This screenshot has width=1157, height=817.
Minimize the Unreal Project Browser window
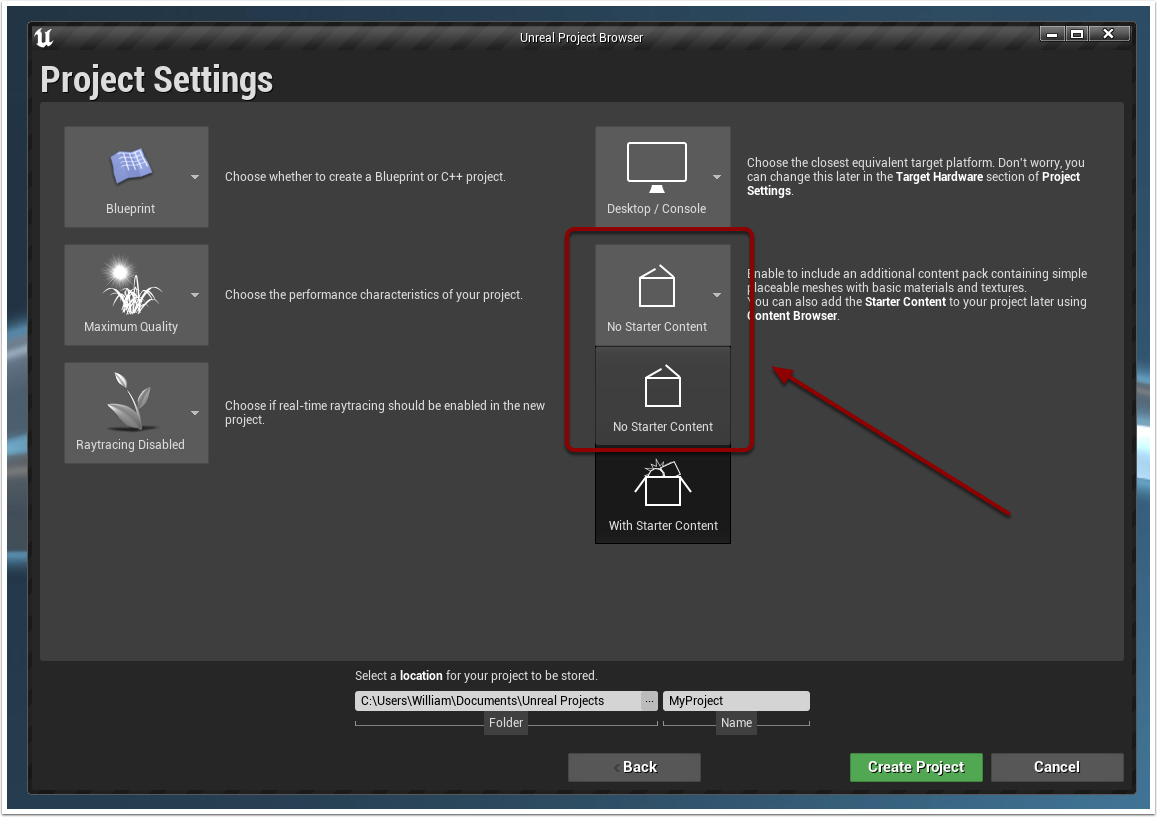(1052, 34)
